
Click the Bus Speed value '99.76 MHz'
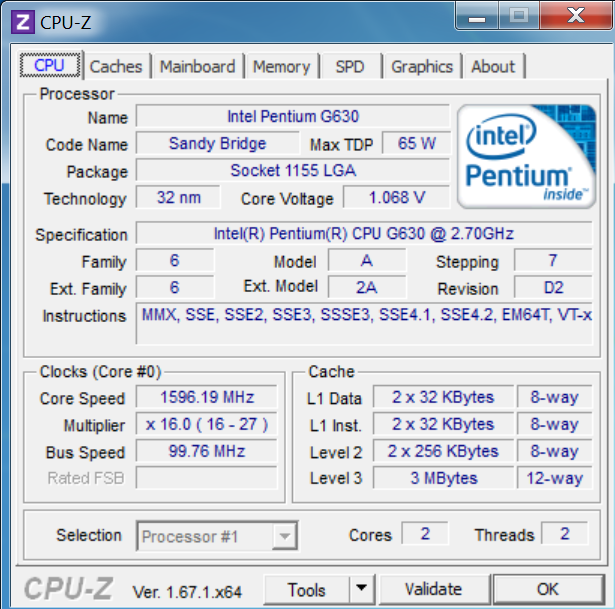point(207,451)
